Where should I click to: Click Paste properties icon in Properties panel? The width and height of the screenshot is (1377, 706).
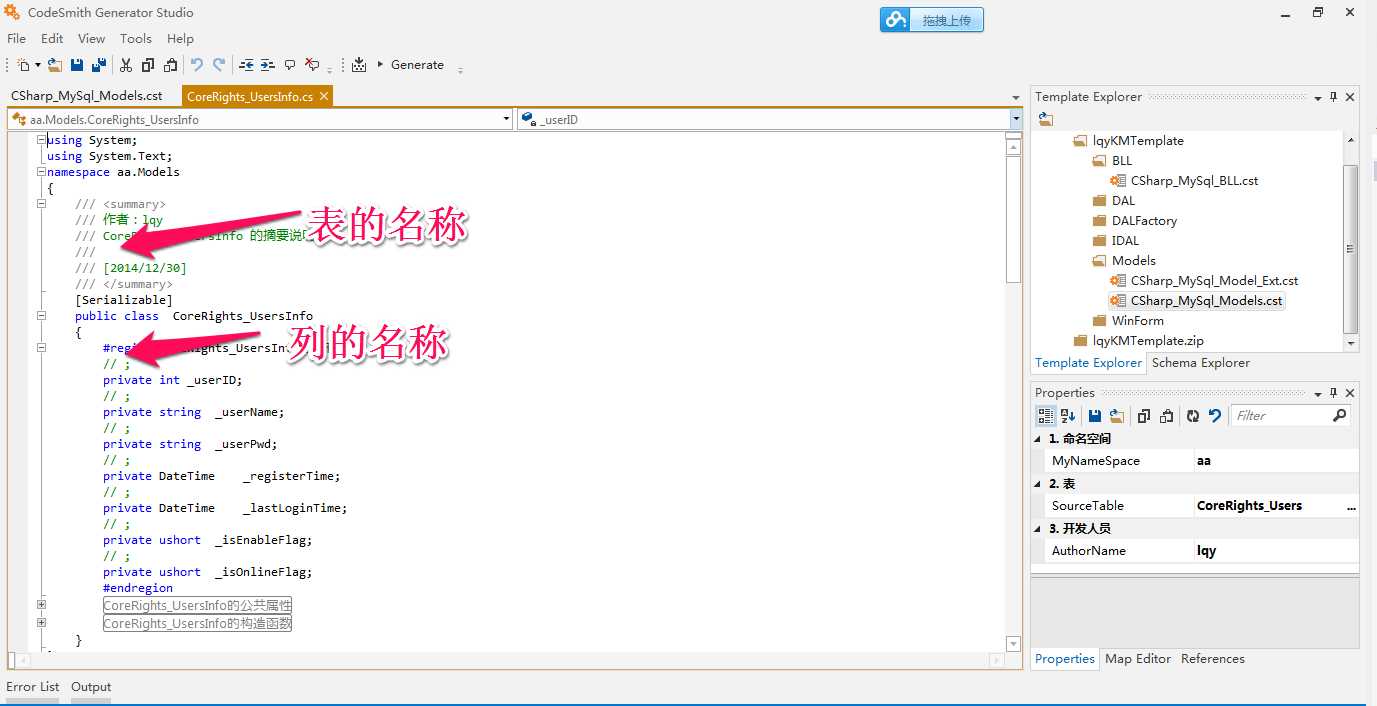[1166, 416]
